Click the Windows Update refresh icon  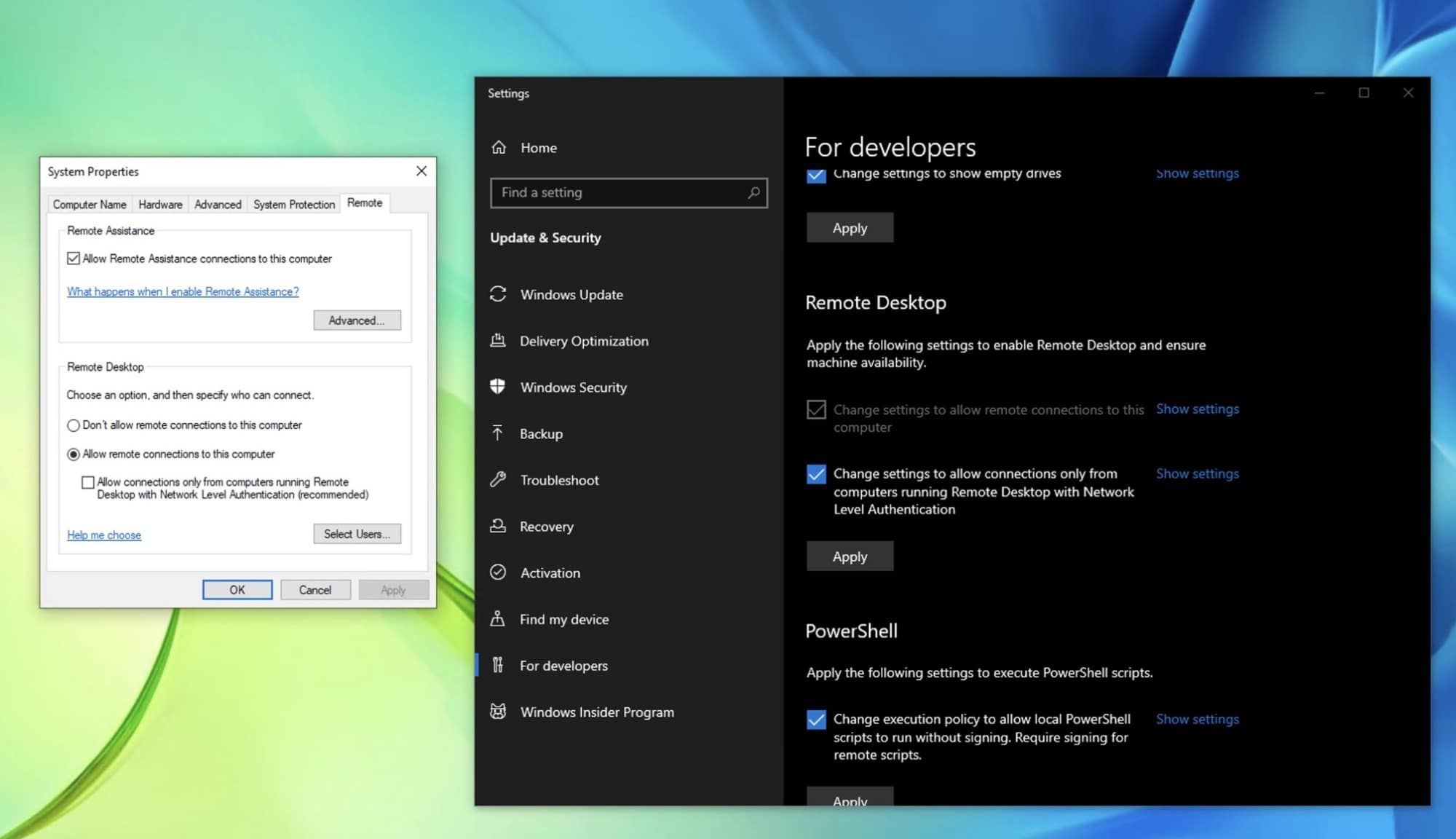point(498,294)
